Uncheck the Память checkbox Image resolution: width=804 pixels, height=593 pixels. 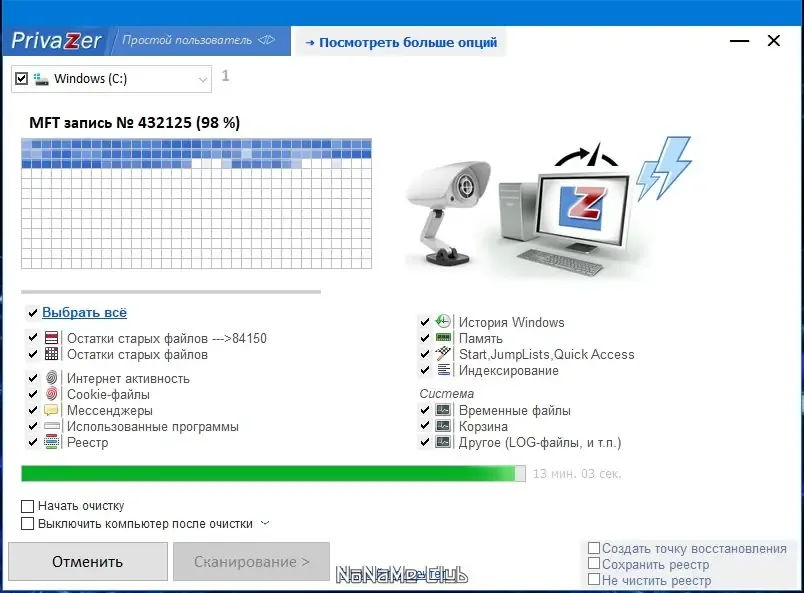(x=425, y=338)
